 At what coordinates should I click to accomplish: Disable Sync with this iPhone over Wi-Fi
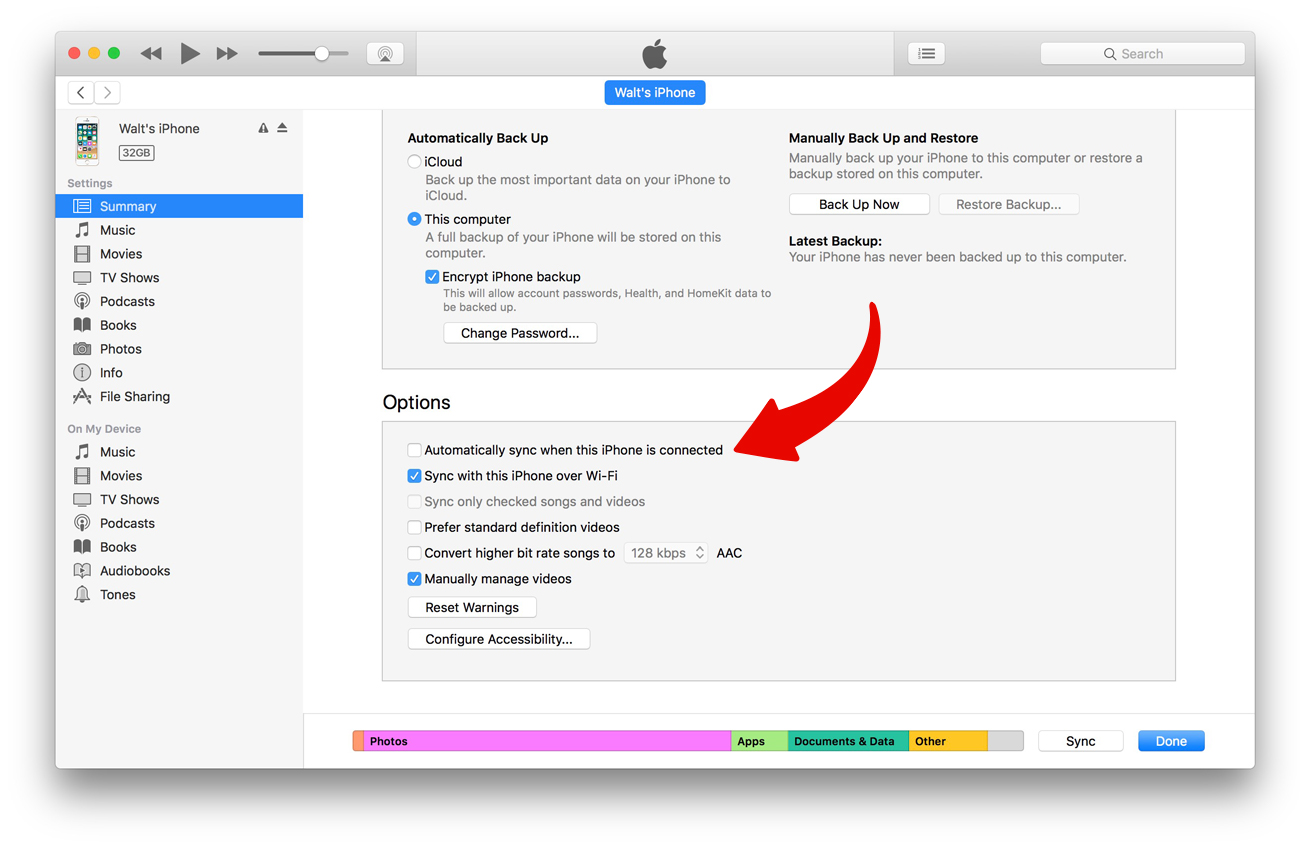414,476
